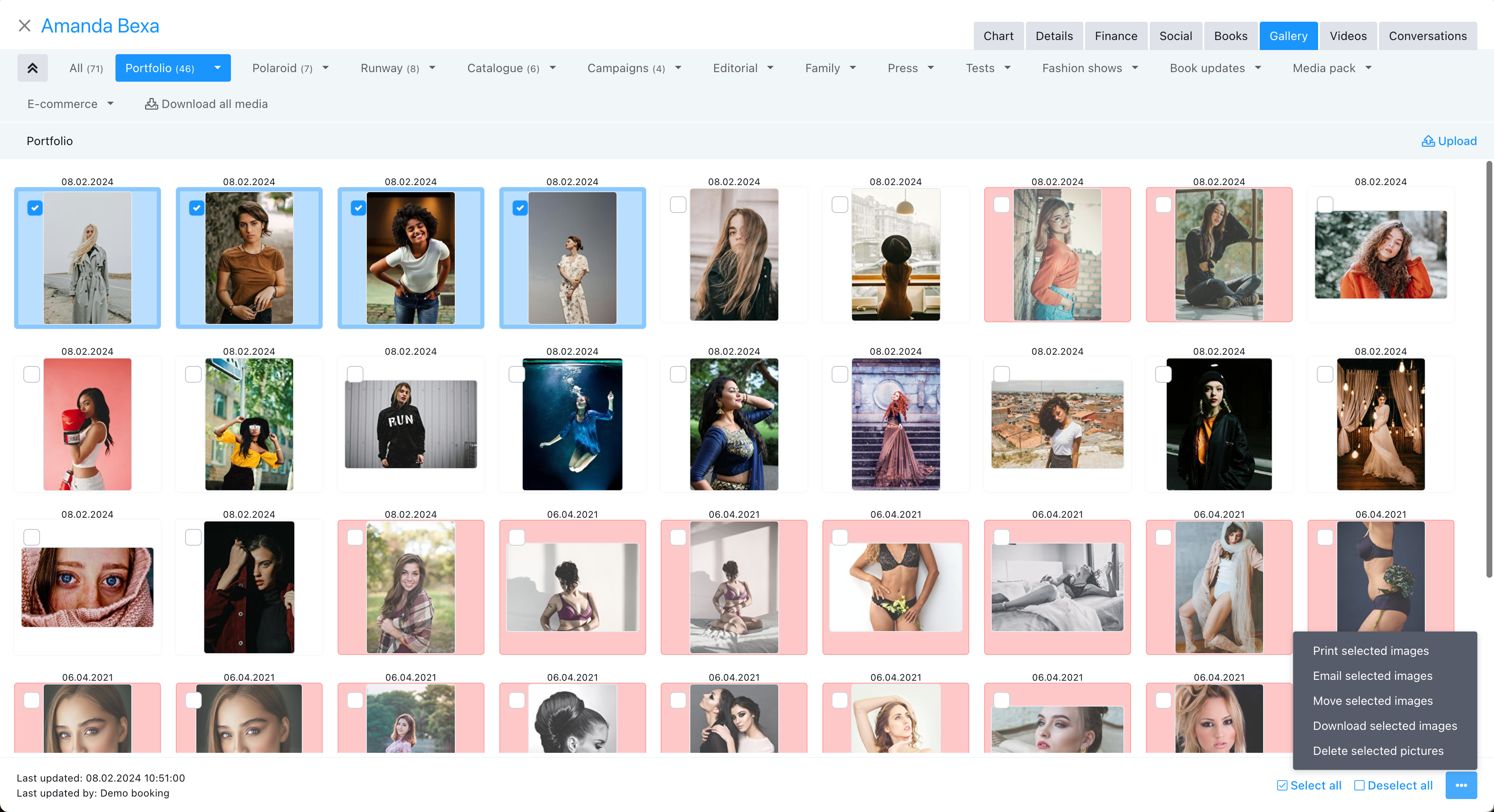This screenshot has height=812, width=1494.
Task: Open the woman in orange coat snowy thumbnail
Action: coord(1380,255)
